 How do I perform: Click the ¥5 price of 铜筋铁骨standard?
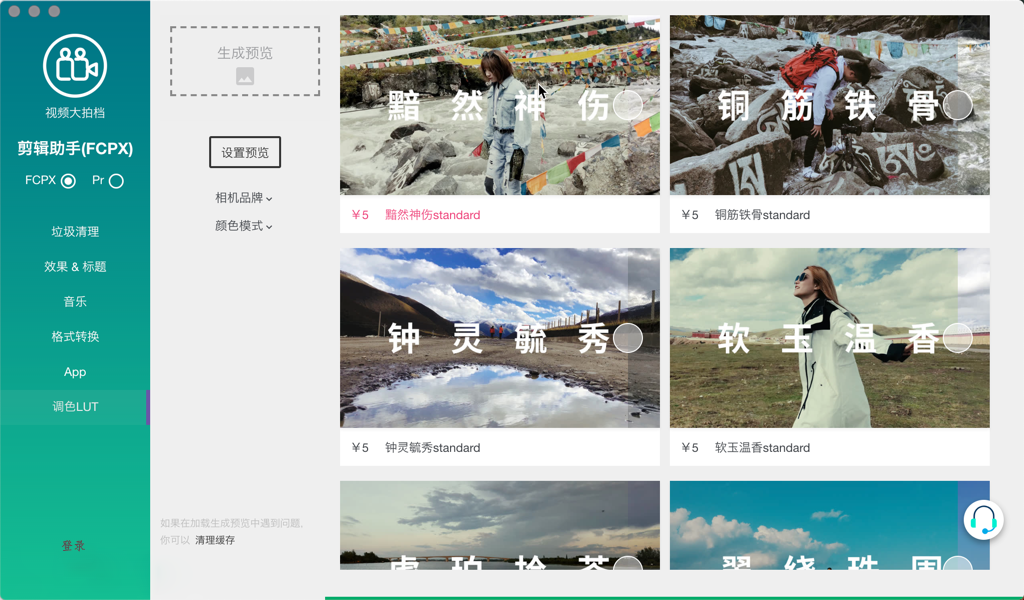690,215
